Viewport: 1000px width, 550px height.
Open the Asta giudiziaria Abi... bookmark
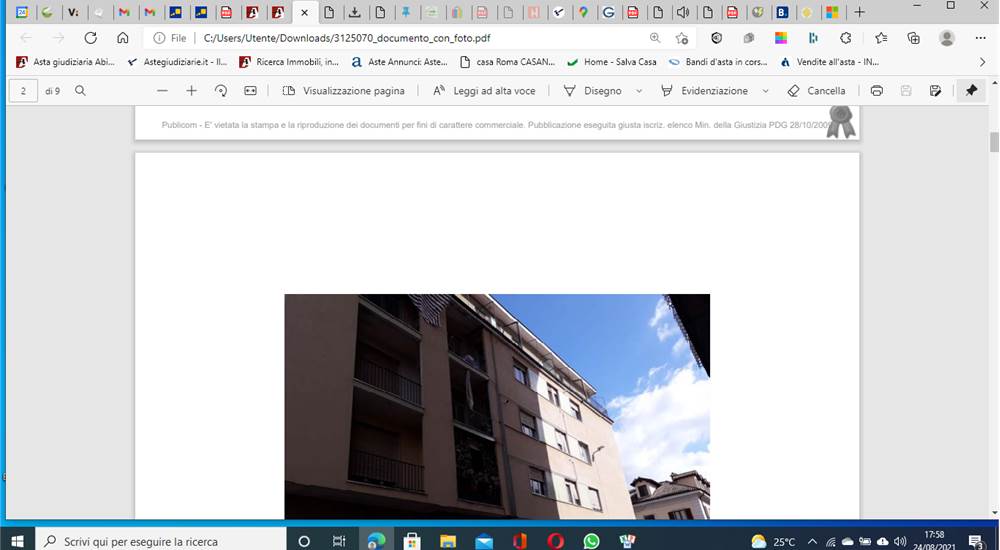point(65,62)
